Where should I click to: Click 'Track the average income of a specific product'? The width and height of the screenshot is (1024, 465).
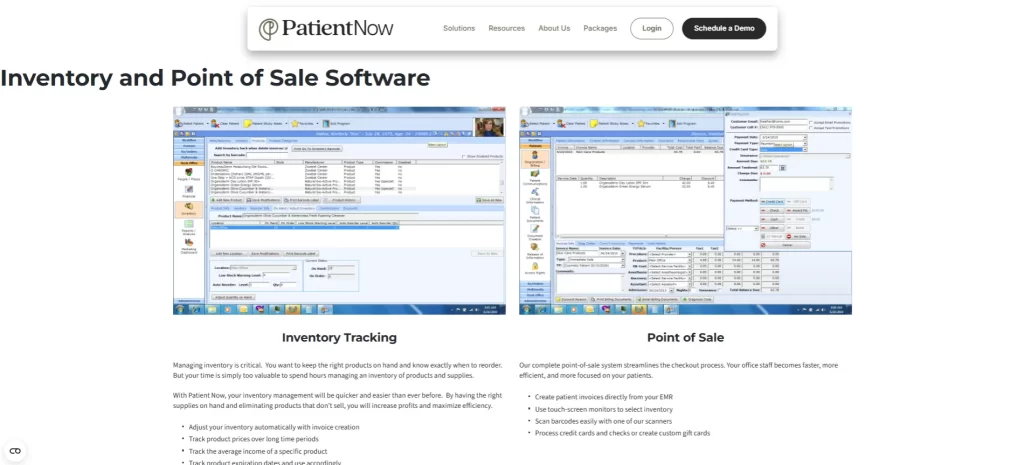(x=258, y=451)
